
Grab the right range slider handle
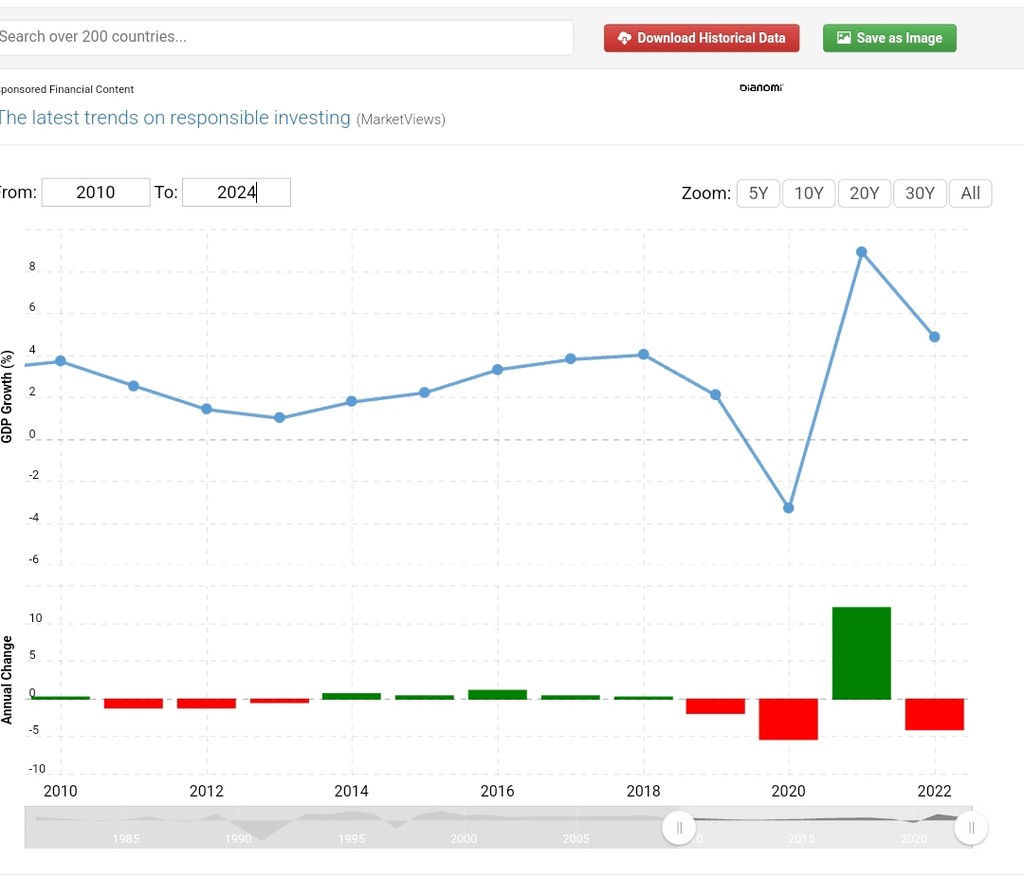[971, 828]
